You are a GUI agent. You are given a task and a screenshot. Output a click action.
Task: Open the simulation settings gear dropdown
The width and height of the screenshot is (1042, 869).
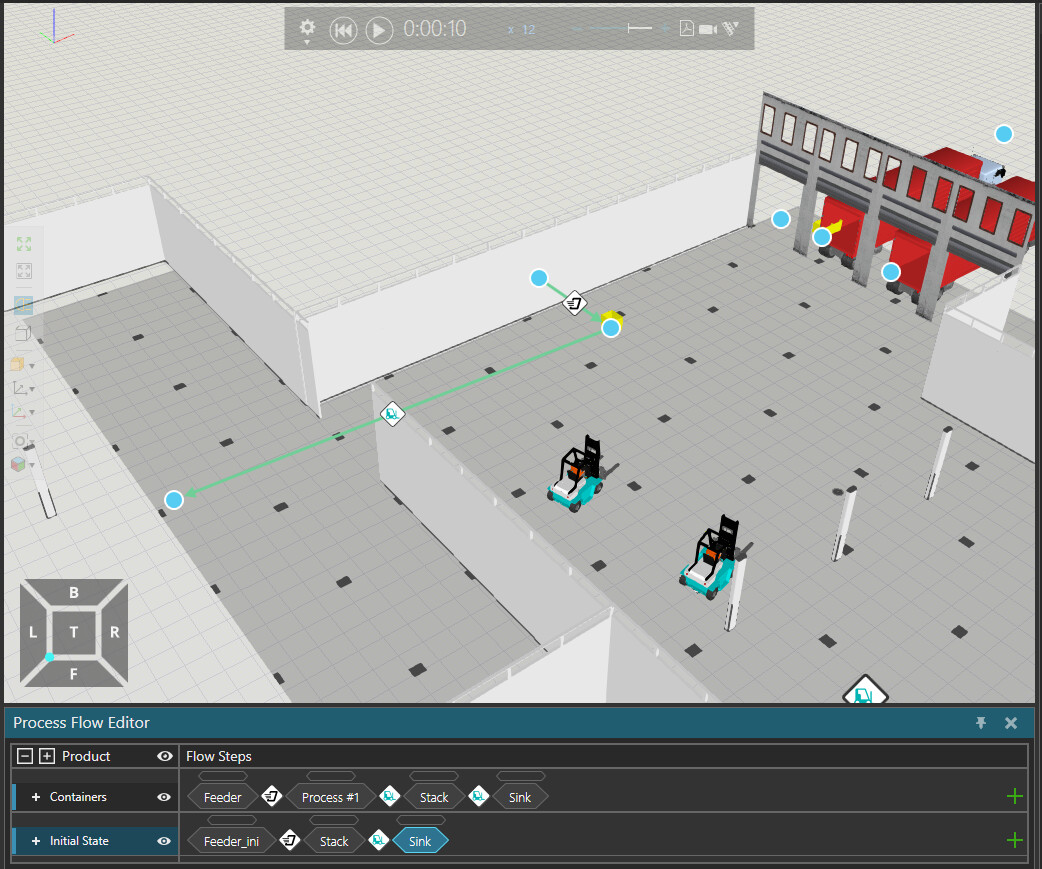[x=307, y=29]
